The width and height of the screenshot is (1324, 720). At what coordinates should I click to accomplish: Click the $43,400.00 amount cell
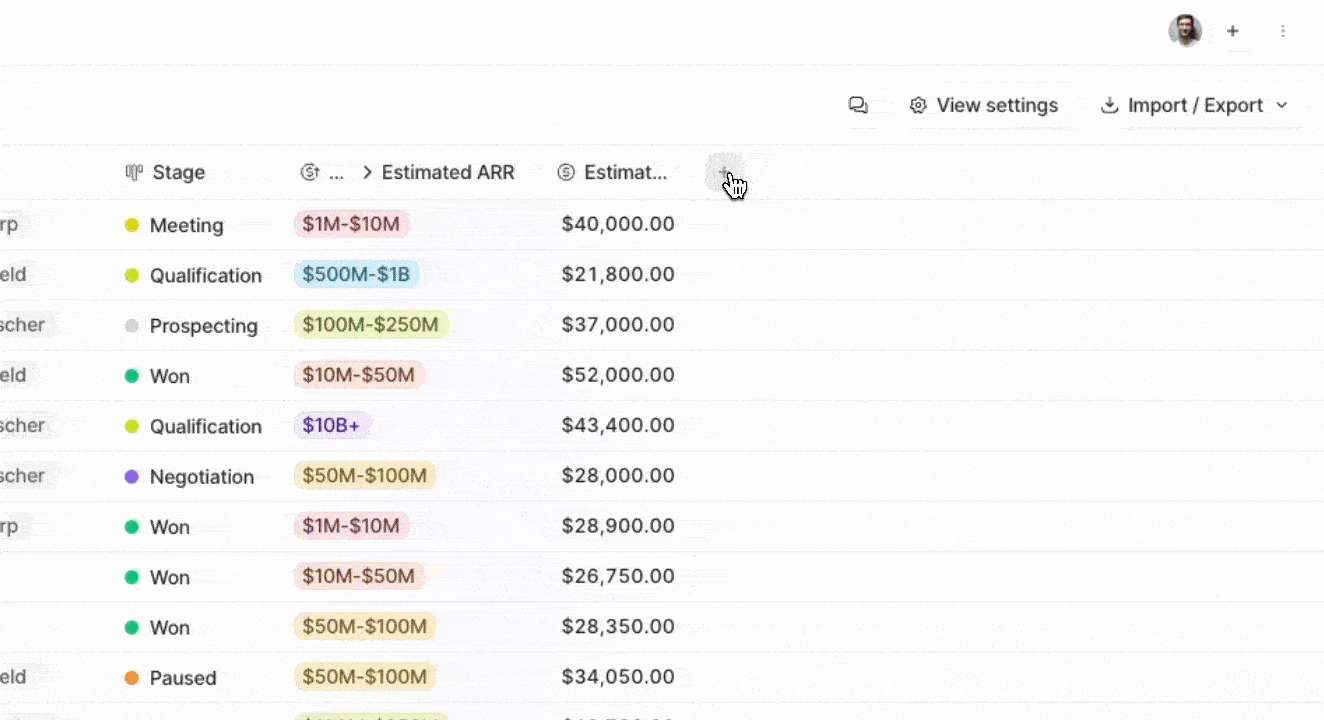pos(617,425)
